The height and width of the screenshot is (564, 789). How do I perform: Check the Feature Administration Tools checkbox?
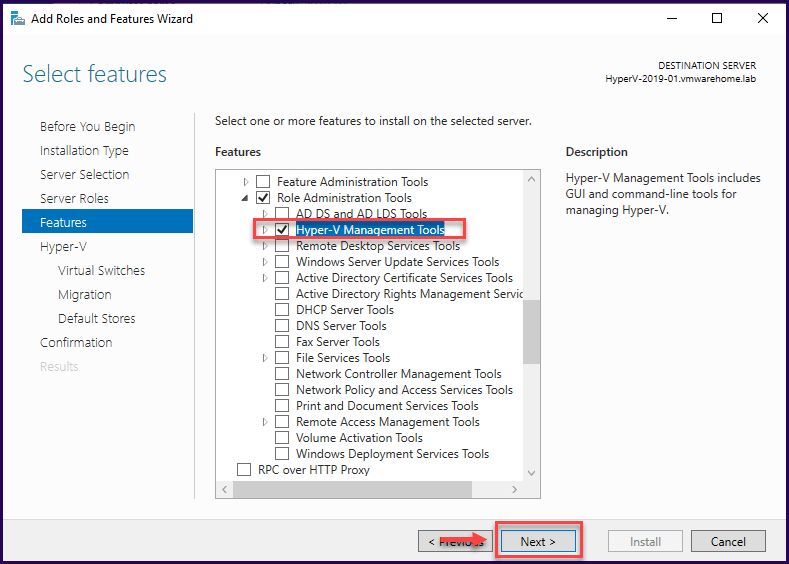pos(263,182)
